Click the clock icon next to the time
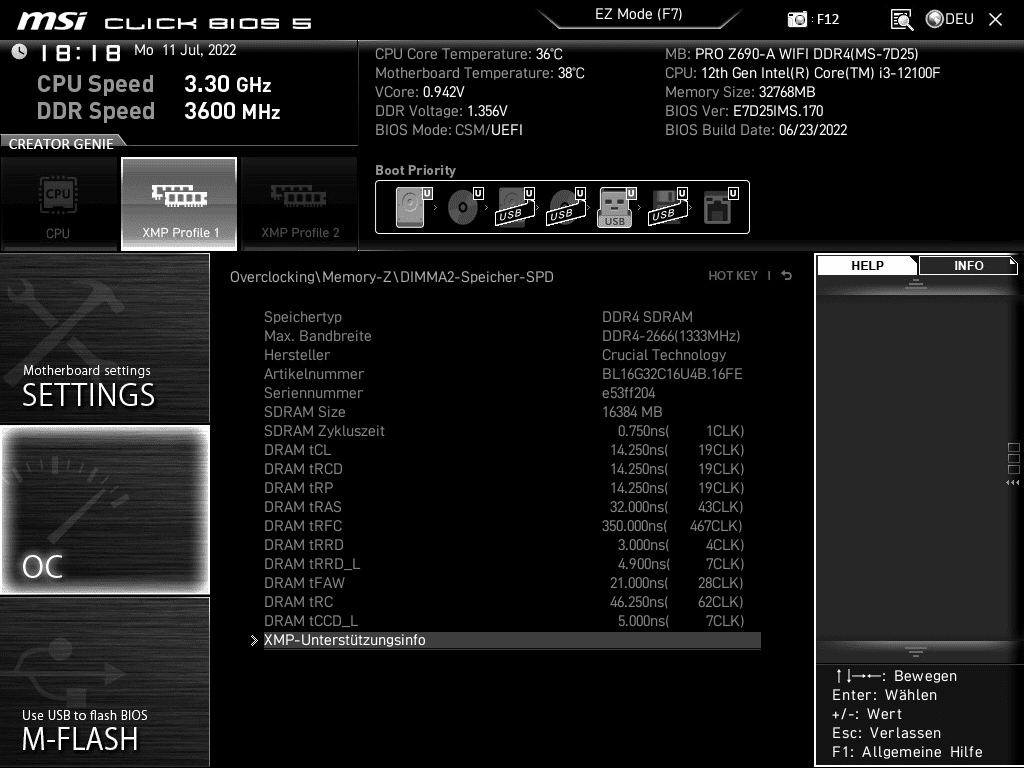This screenshot has width=1024, height=768. tap(20, 52)
